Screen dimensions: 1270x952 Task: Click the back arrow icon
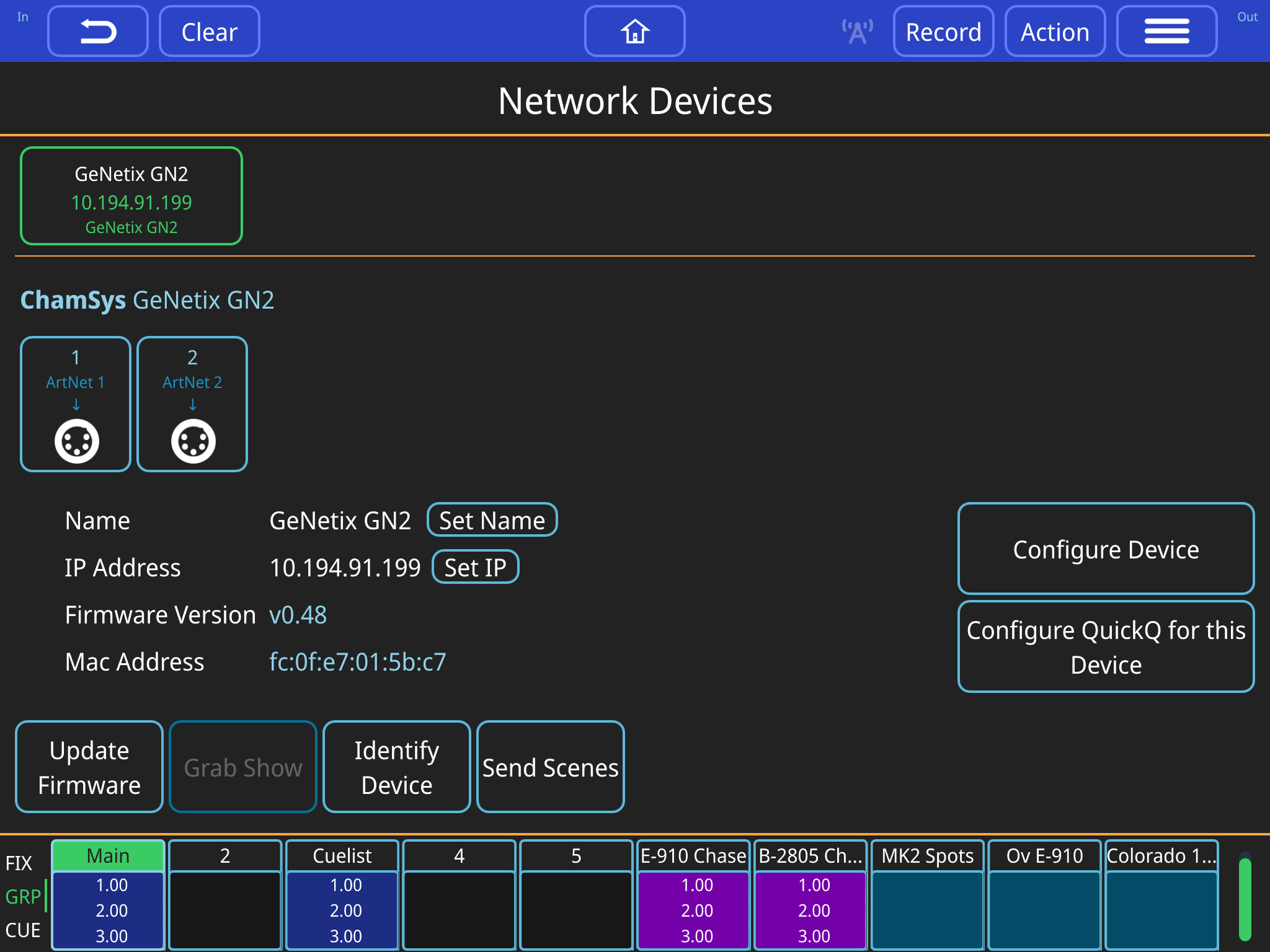pyautogui.click(x=97, y=30)
